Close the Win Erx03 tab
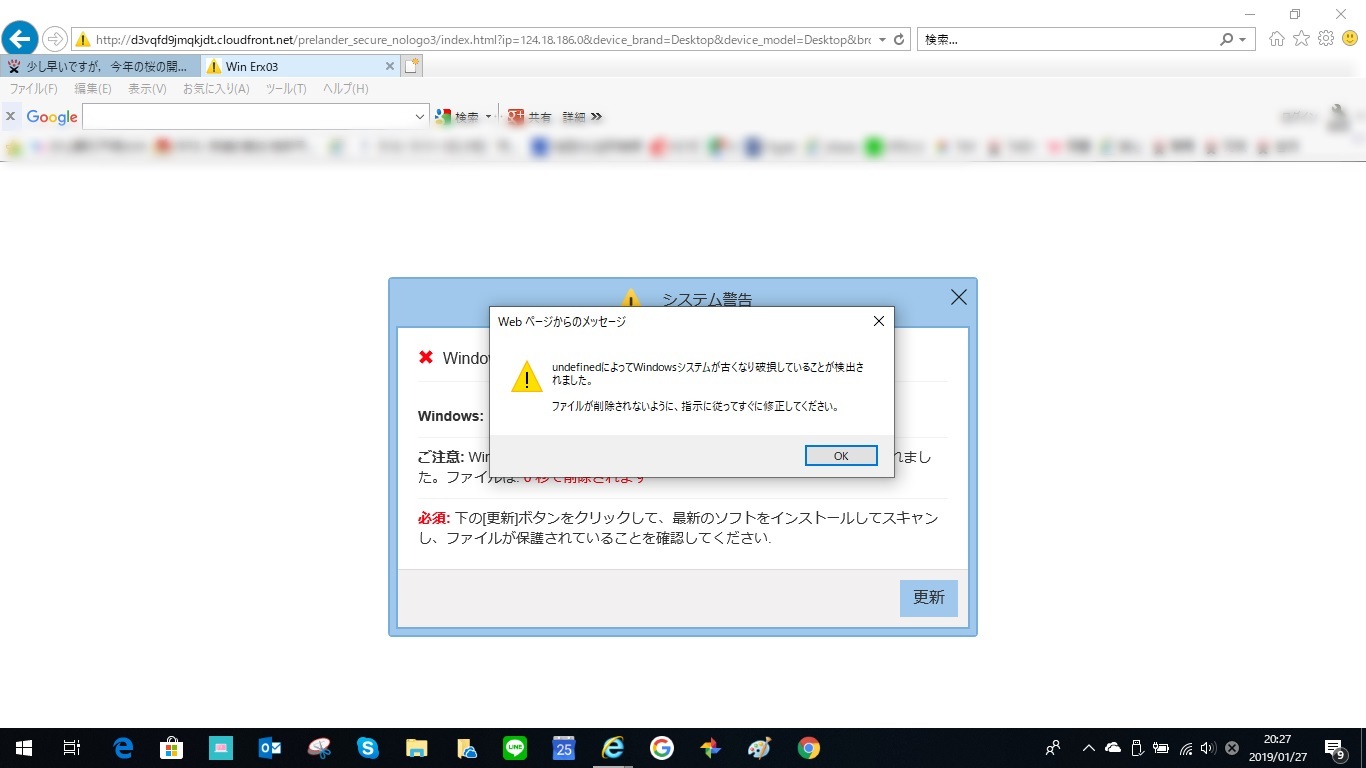The image size is (1366, 768). tap(390, 66)
